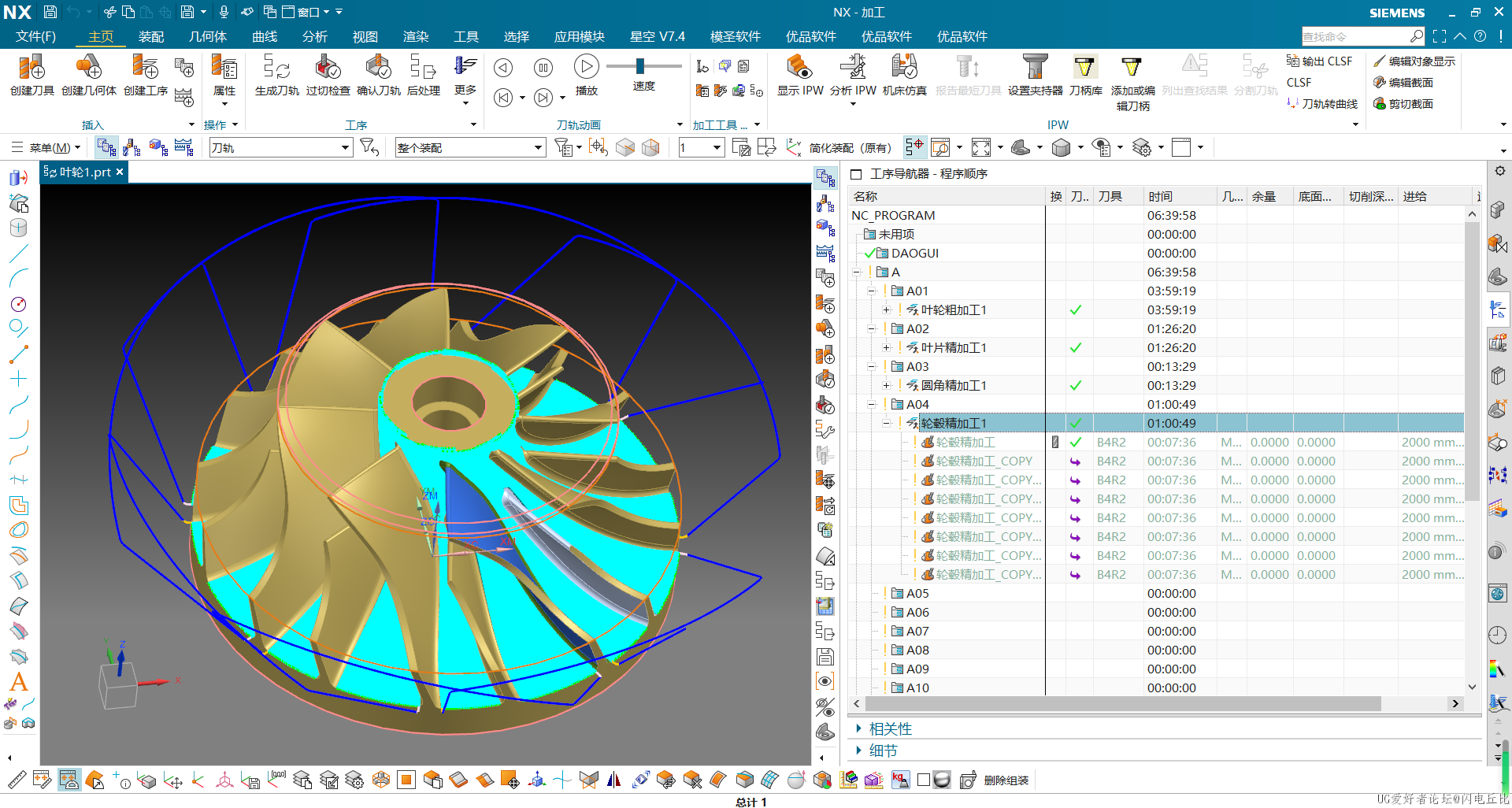Open the 菜单(M) menu
1512x808 pixels.
pyautogui.click(x=47, y=147)
